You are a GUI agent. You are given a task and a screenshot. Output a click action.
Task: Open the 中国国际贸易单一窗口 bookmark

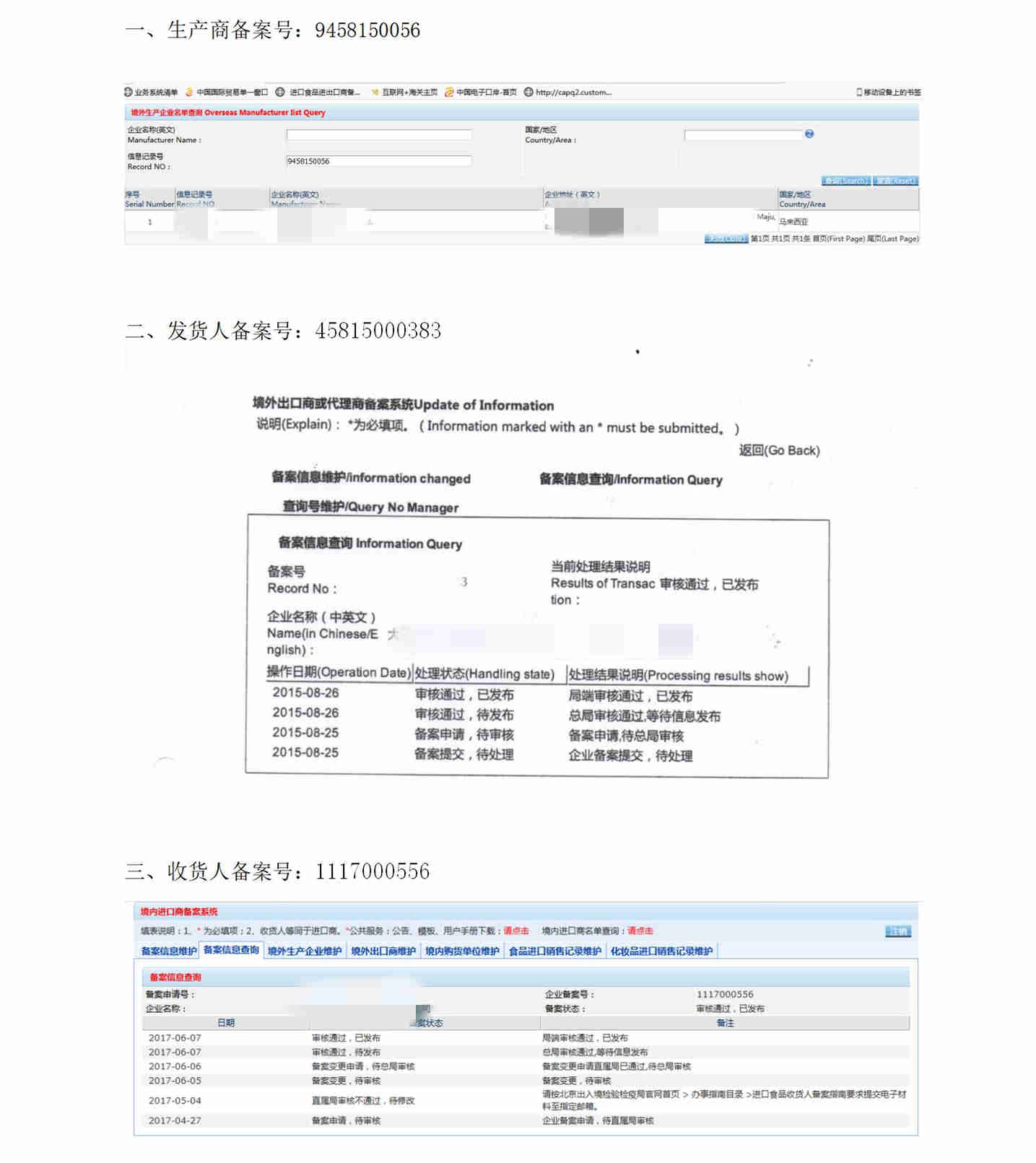click(227, 92)
